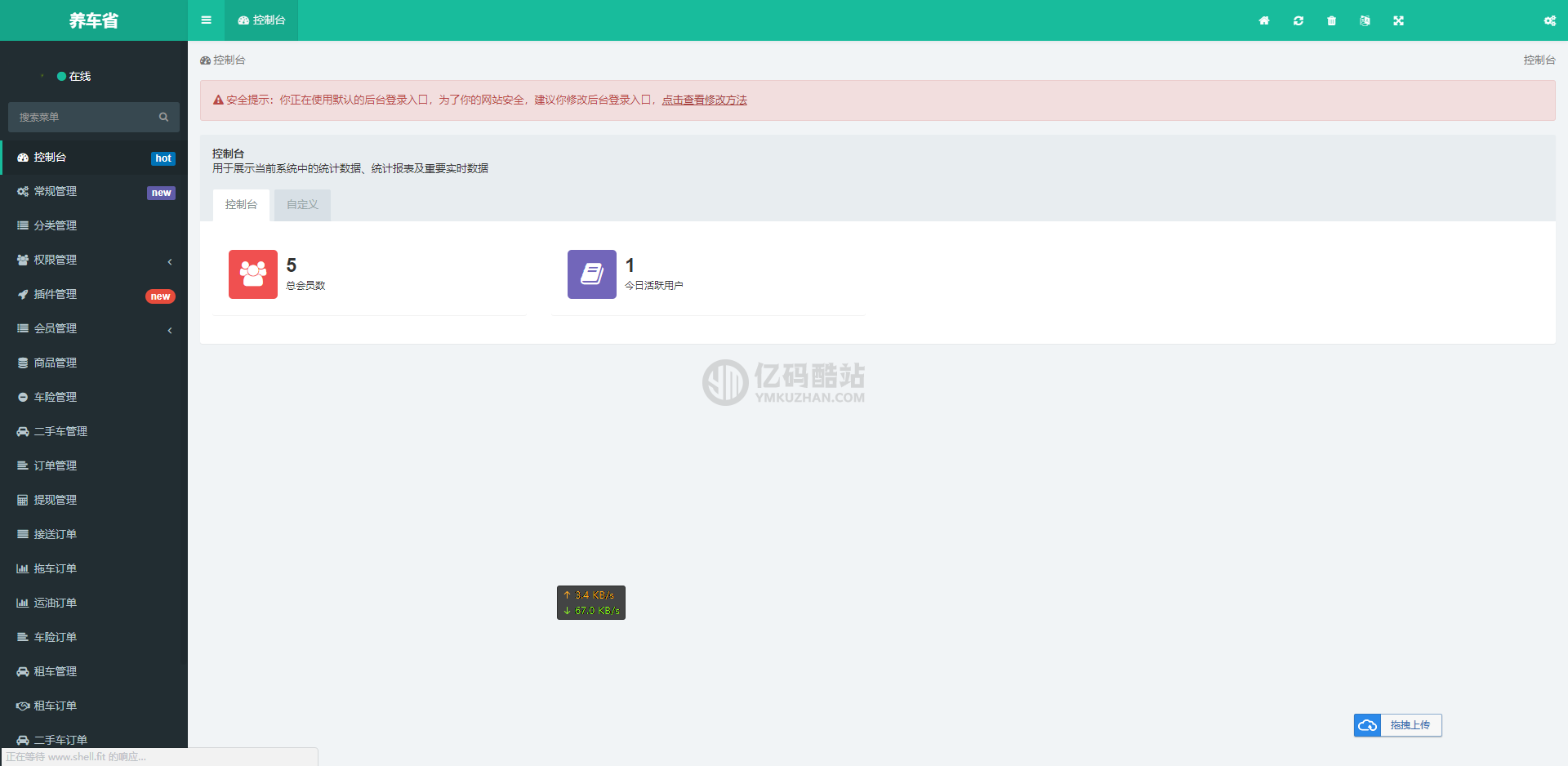Expand 权限管理 menu arrow
The height and width of the screenshot is (766, 1568).
pos(170,261)
